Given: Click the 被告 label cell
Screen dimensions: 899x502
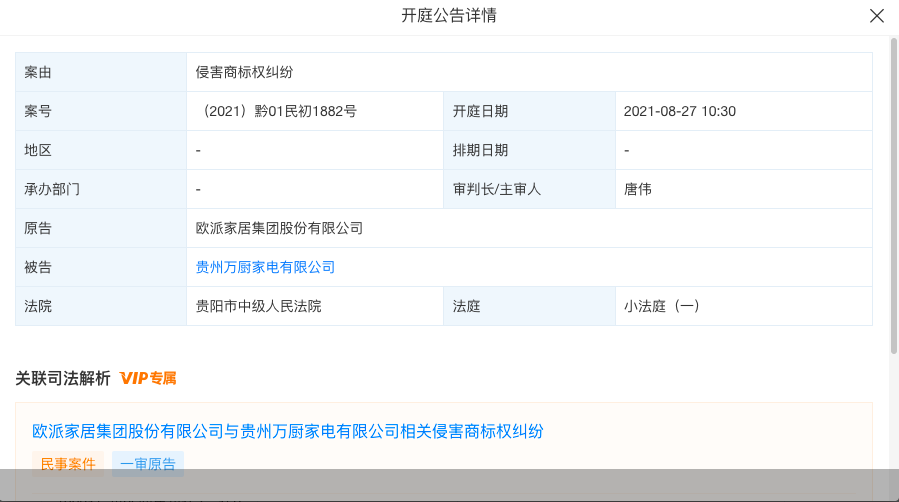Looking at the screenshot, I should pos(101,267).
